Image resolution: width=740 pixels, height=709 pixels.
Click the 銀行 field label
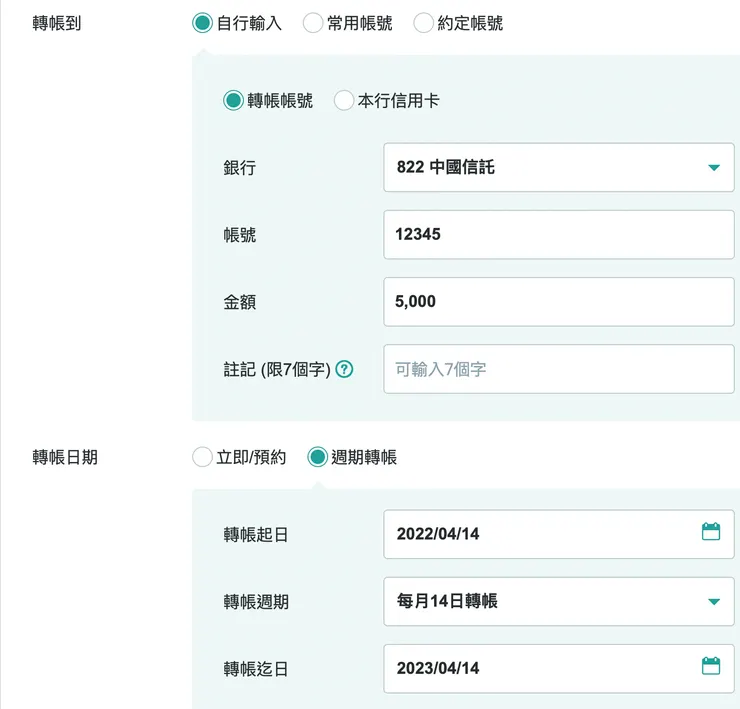(x=240, y=168)
